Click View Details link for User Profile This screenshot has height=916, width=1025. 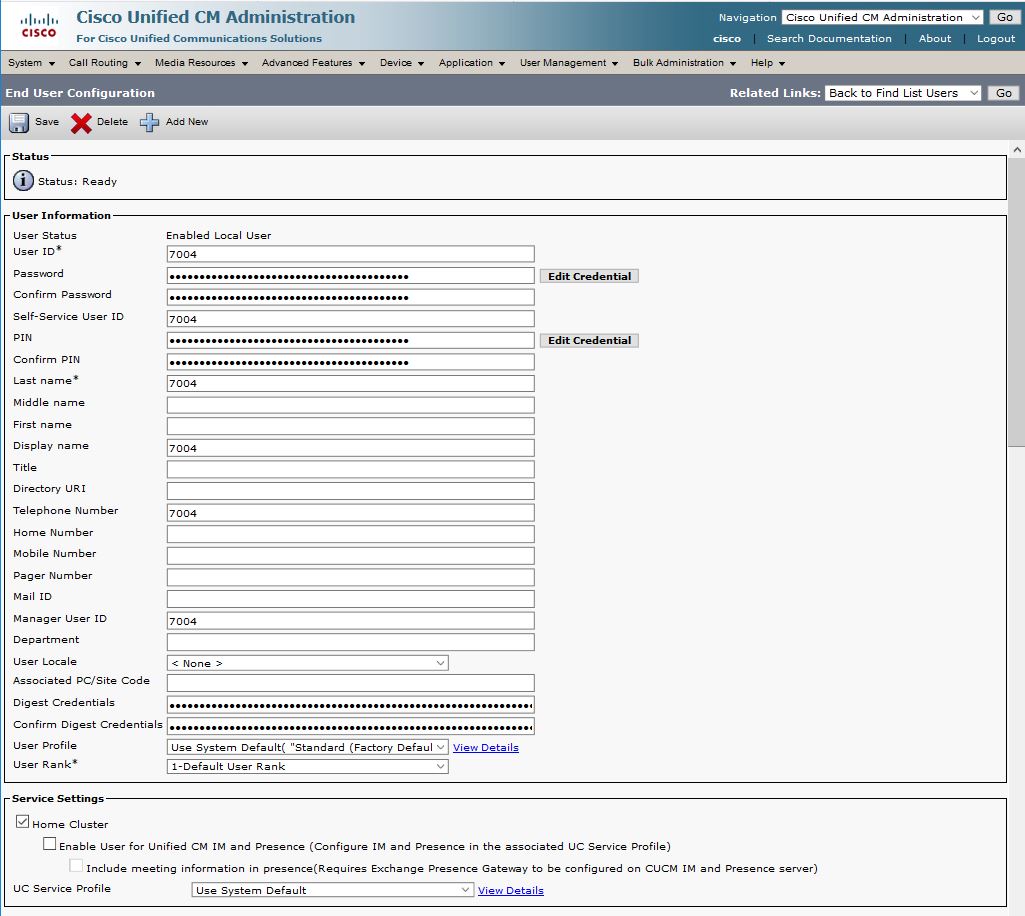[486, 748]
